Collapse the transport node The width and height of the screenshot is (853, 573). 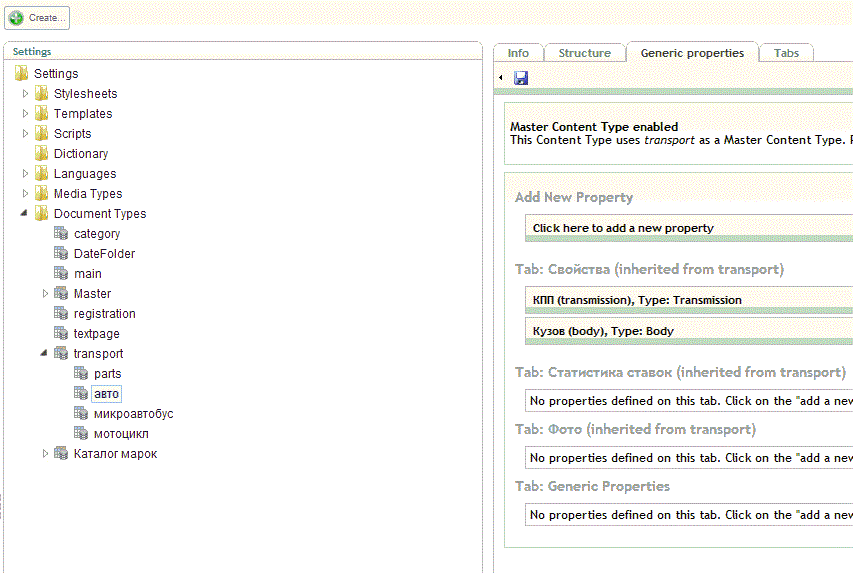tap(46, 354)
